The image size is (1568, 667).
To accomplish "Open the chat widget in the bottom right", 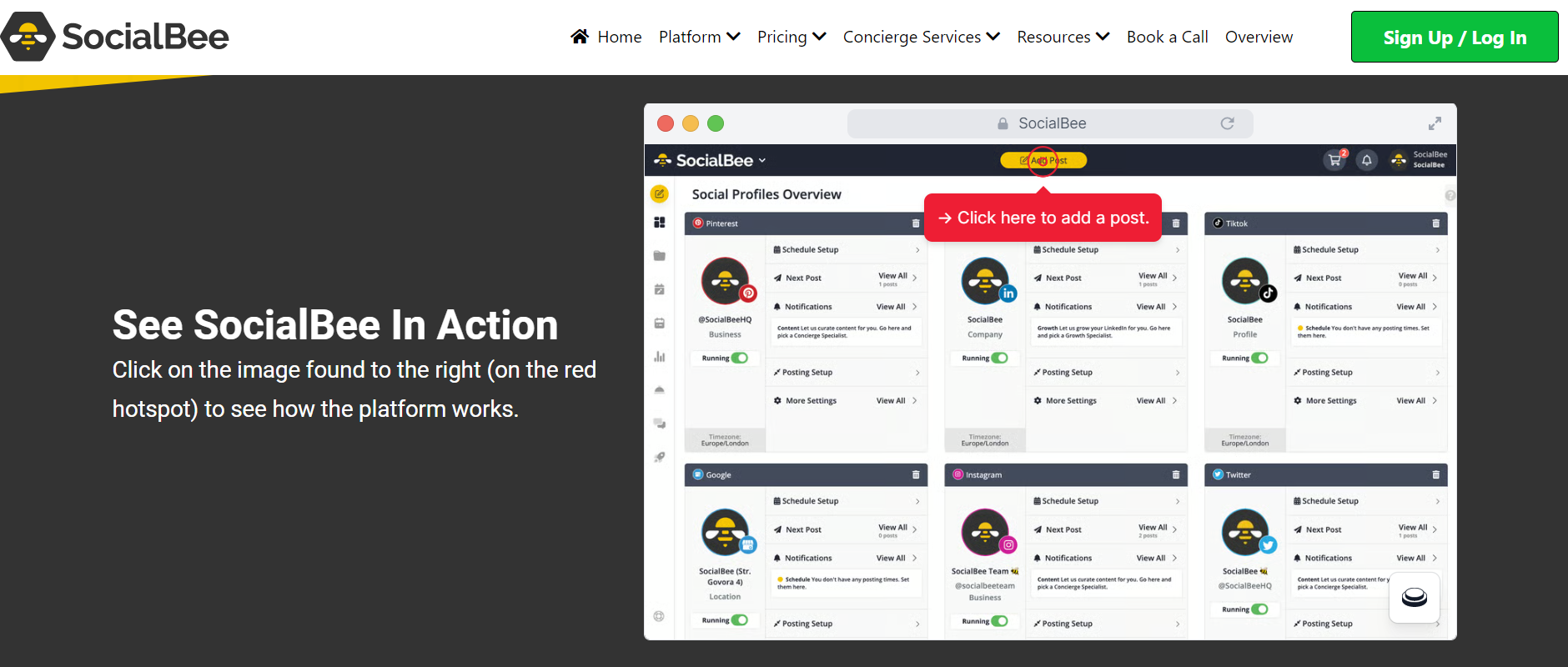I will pyautogui.click(x=1414, y=598).
